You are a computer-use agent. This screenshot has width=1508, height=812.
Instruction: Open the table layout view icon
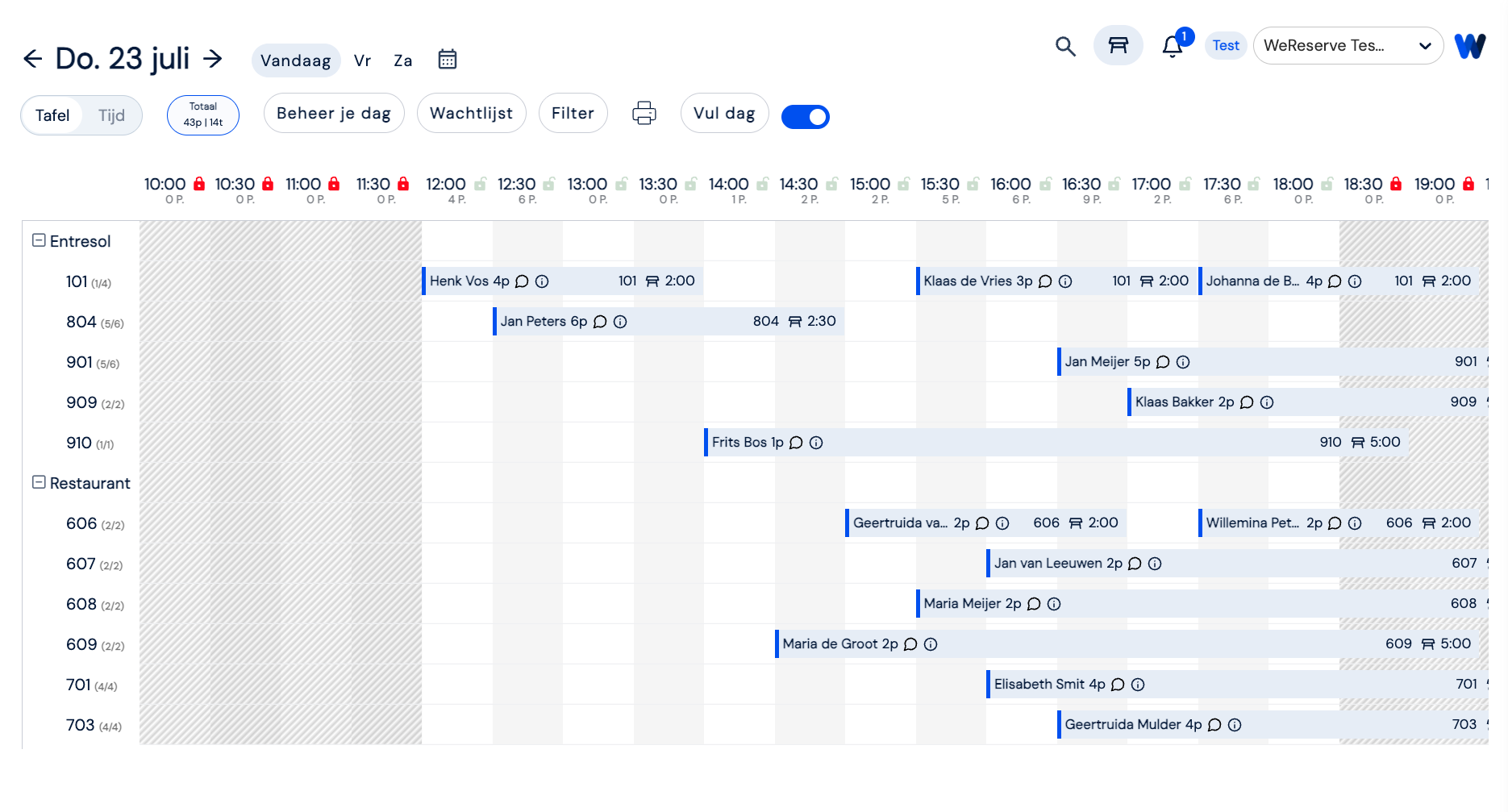[x=1118, y=45]
